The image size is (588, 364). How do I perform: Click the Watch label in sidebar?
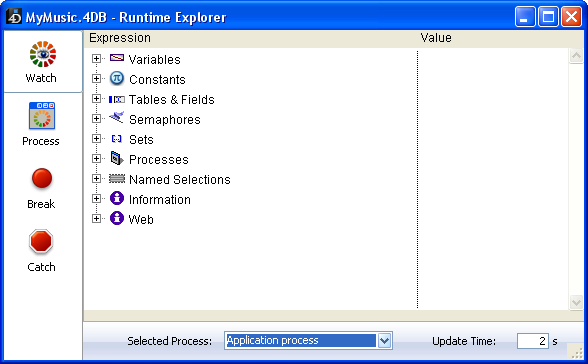(x=41, y=78)
